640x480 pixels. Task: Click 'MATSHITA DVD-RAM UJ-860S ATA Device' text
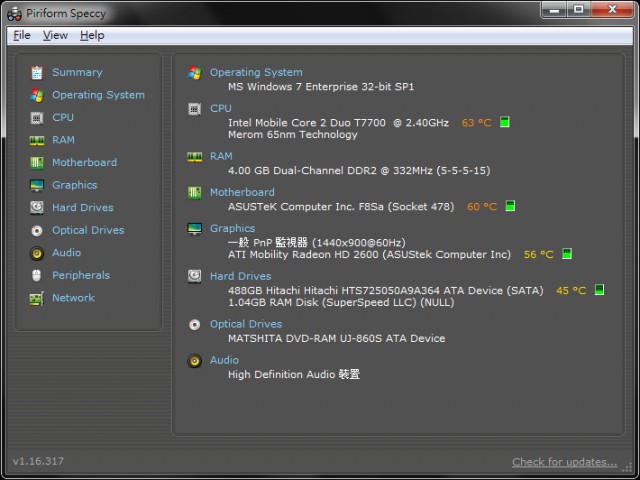click(336, 339)
